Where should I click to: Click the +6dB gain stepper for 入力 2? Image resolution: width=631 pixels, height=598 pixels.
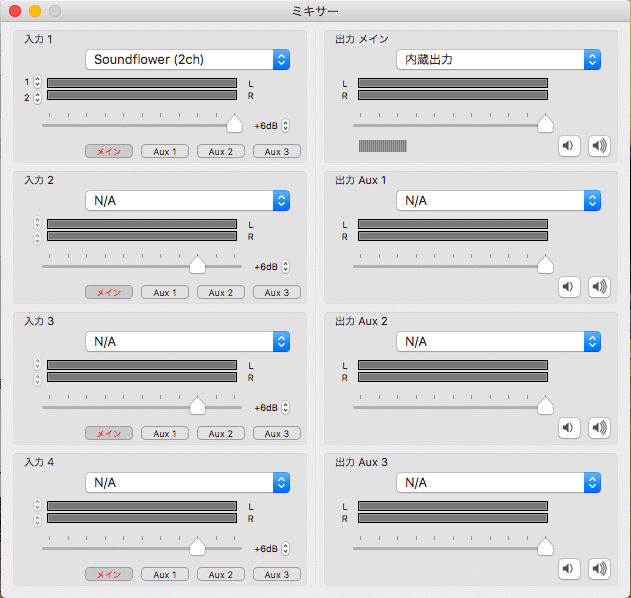285,267
